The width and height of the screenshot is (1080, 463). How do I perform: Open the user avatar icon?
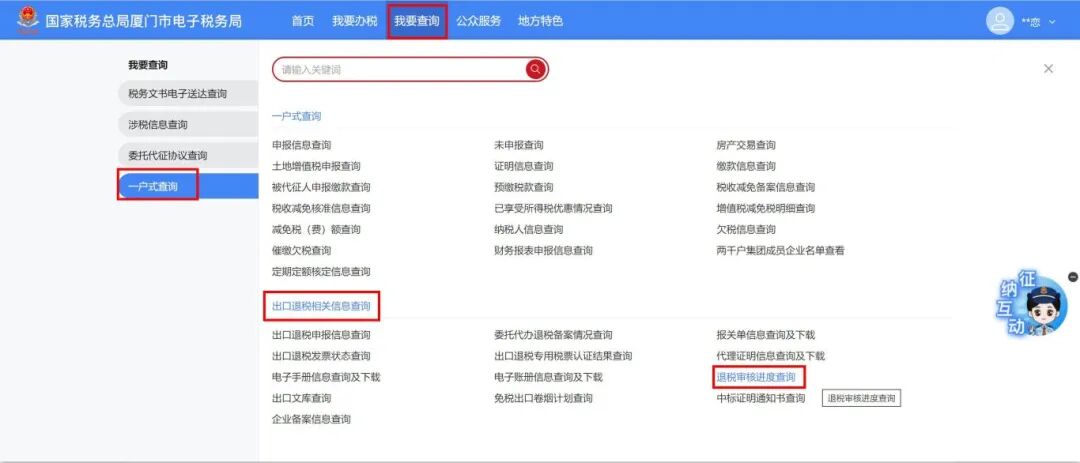click(1000, 21)
